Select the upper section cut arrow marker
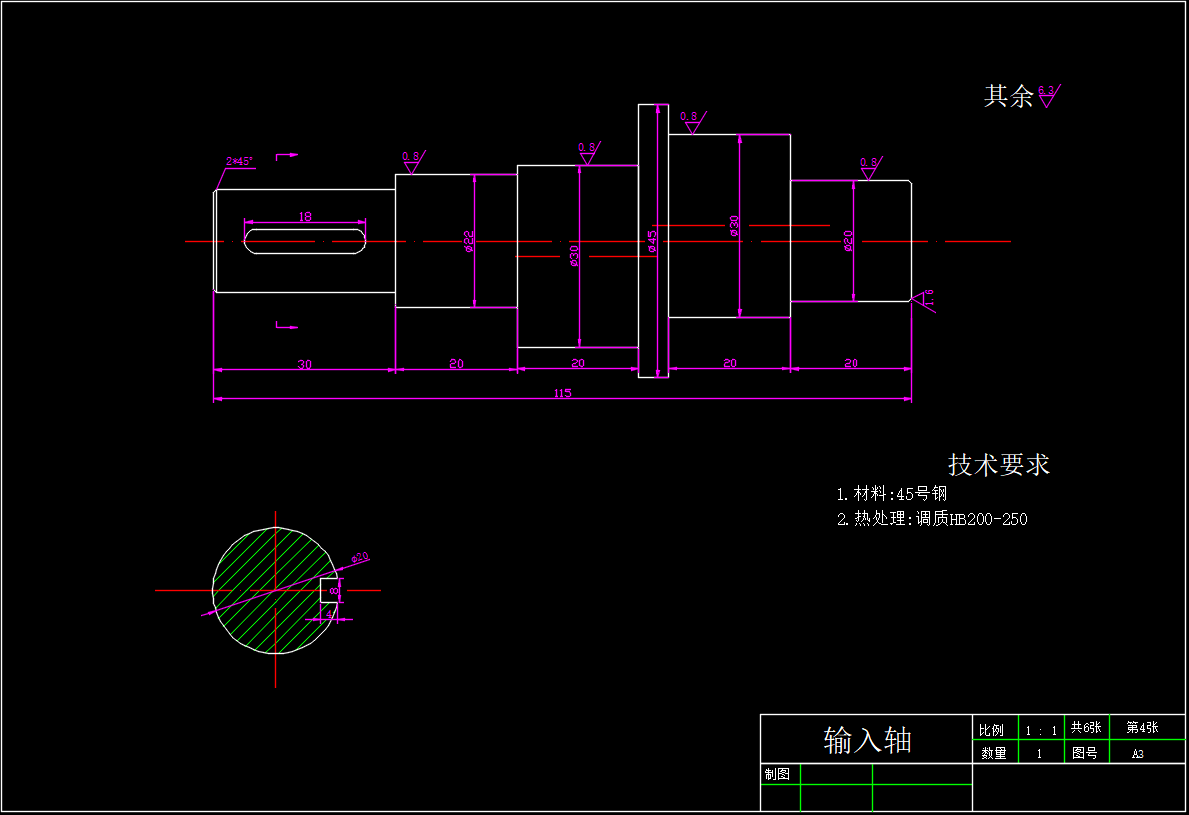Image resolution: width=1189 pixels, height=815 pixels. pyautogui.click(x=286, y=156)
